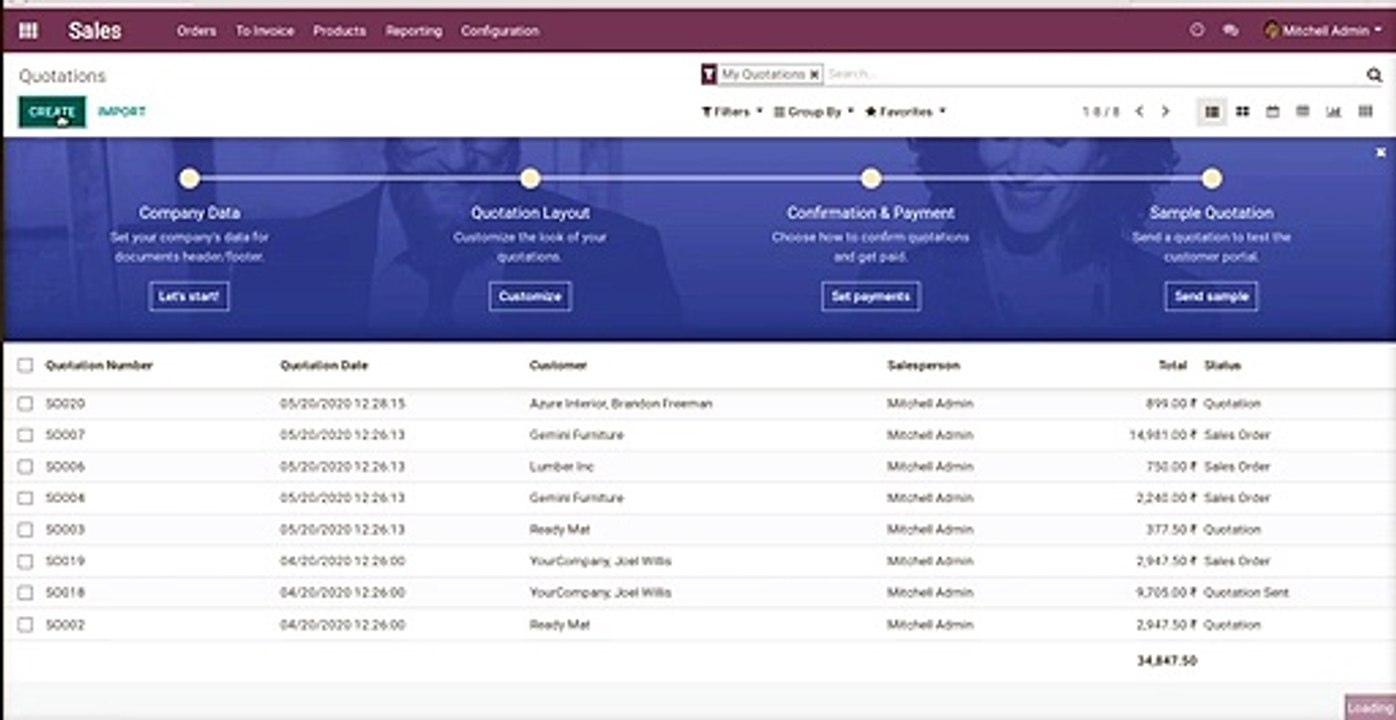Viewport: 1396px width, 720px height.
Task: Open the Mitchell Admin user menu
Action: pos(1323,31)
